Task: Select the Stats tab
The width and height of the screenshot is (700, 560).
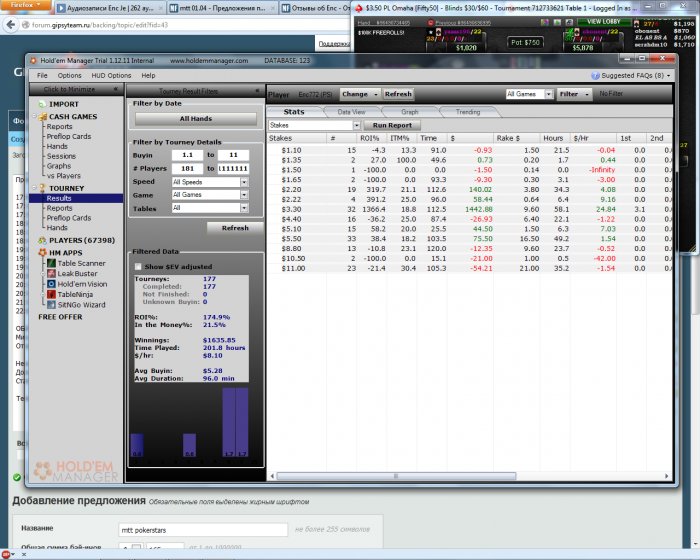Action: click(x=294, y=112)
